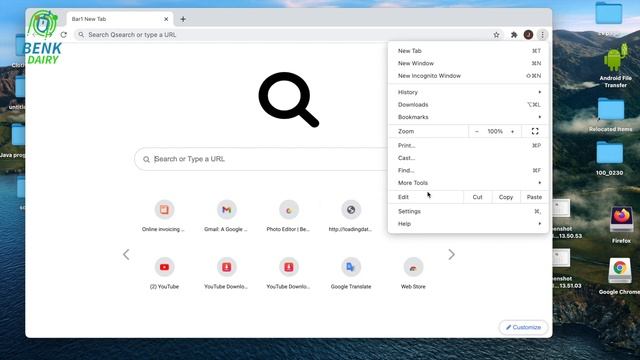Choose Cast... from menu
This screenshot has width=640, height=360.
[468, 158]
